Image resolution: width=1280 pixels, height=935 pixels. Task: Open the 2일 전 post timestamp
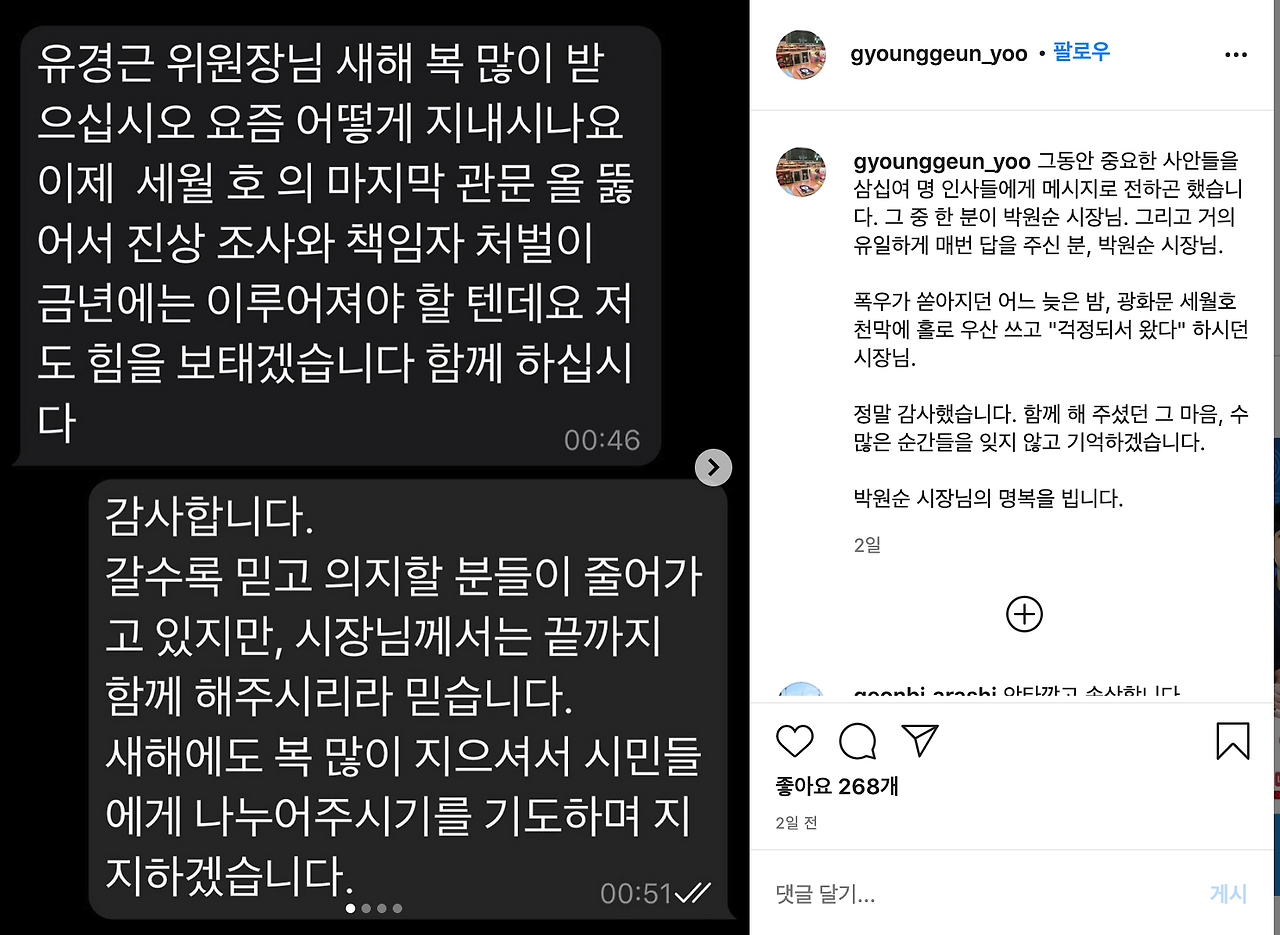tap(797, 823)
